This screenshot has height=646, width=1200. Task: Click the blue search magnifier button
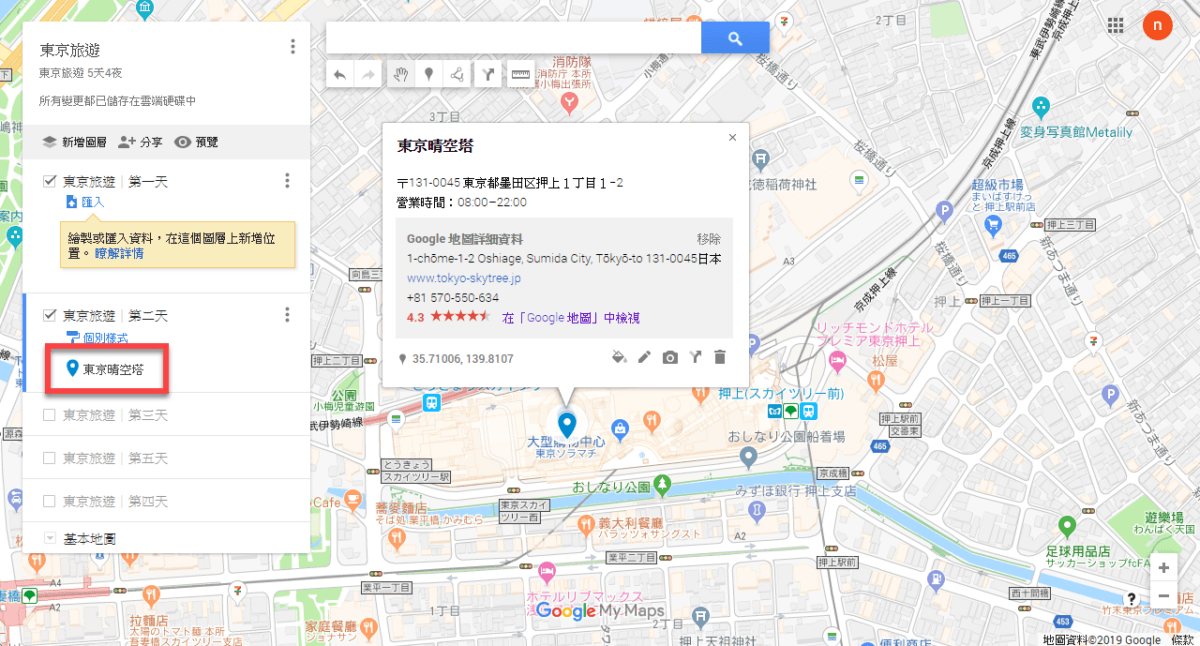(735, 38)
